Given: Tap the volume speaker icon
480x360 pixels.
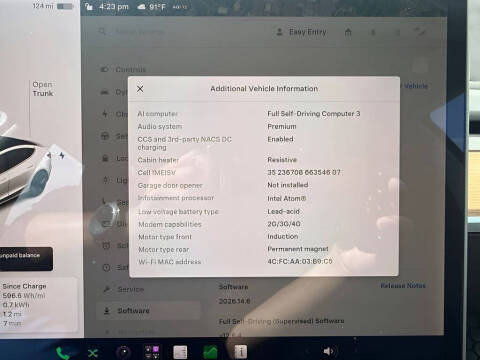Looking at the screenshot, I should tap(330, 351).
